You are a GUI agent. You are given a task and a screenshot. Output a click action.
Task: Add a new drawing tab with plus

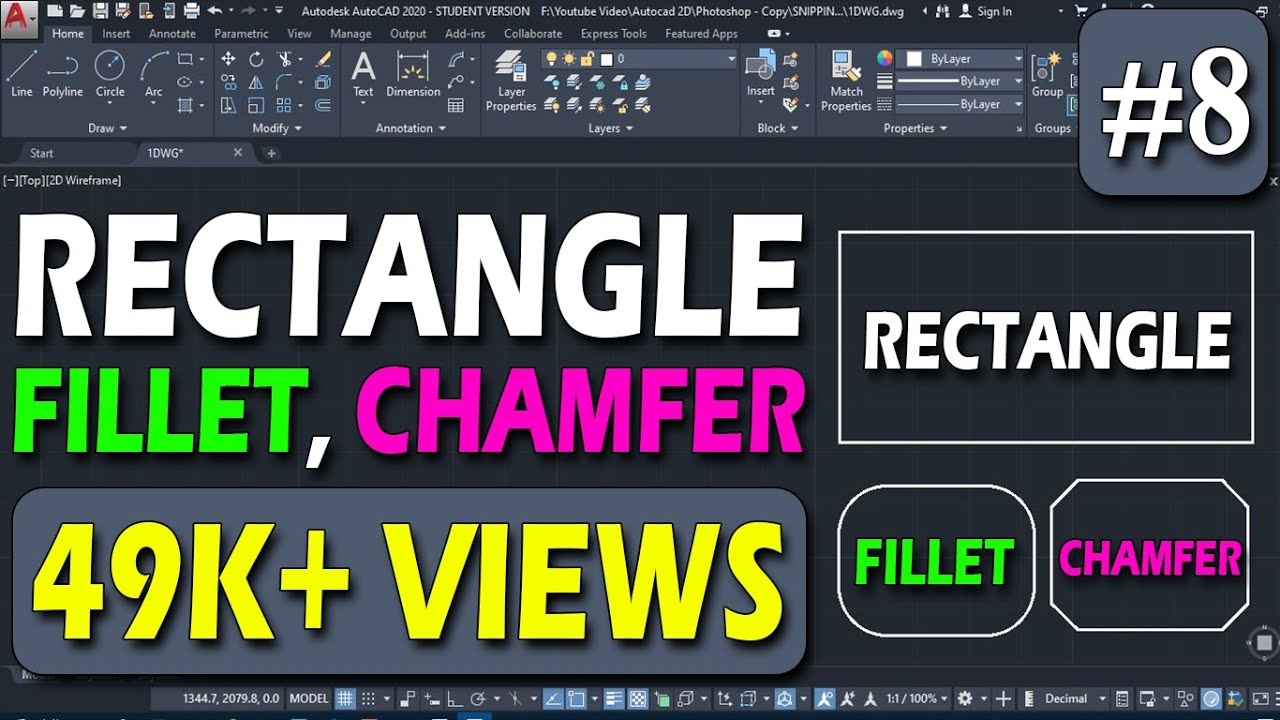pyautogui.click(x=271, y=153)
